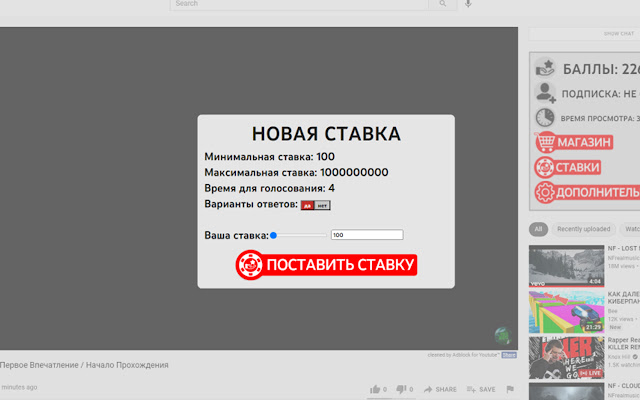Click the Ваша ставка slider handle

tap(273, 235)
